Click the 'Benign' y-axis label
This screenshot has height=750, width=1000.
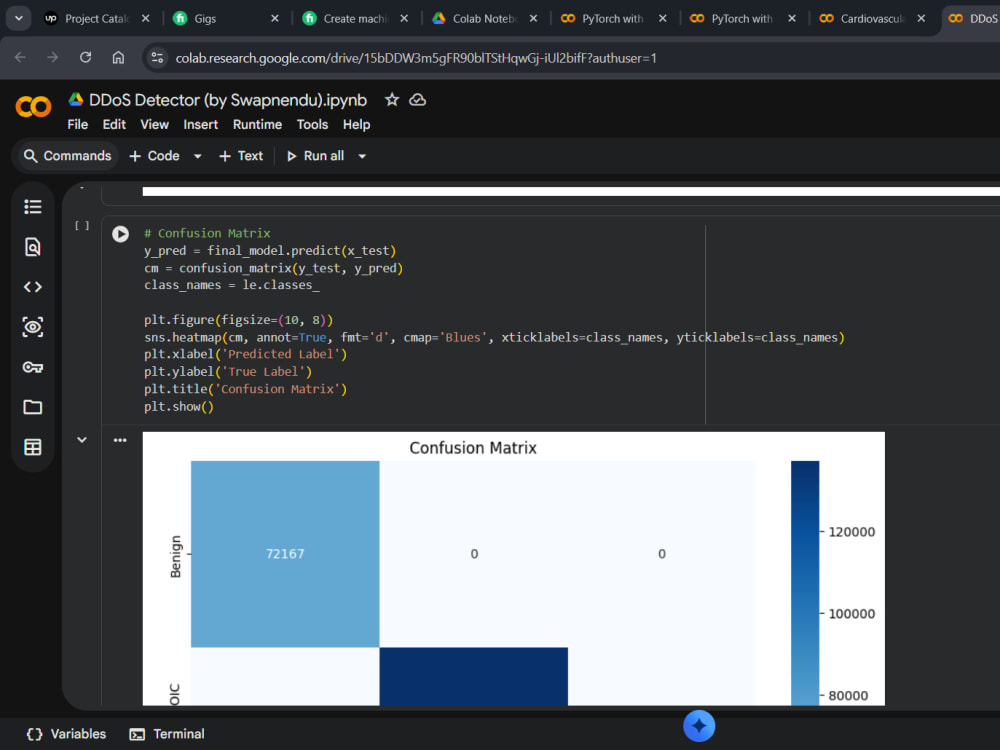pyautogui.click(x=175, y=556)
